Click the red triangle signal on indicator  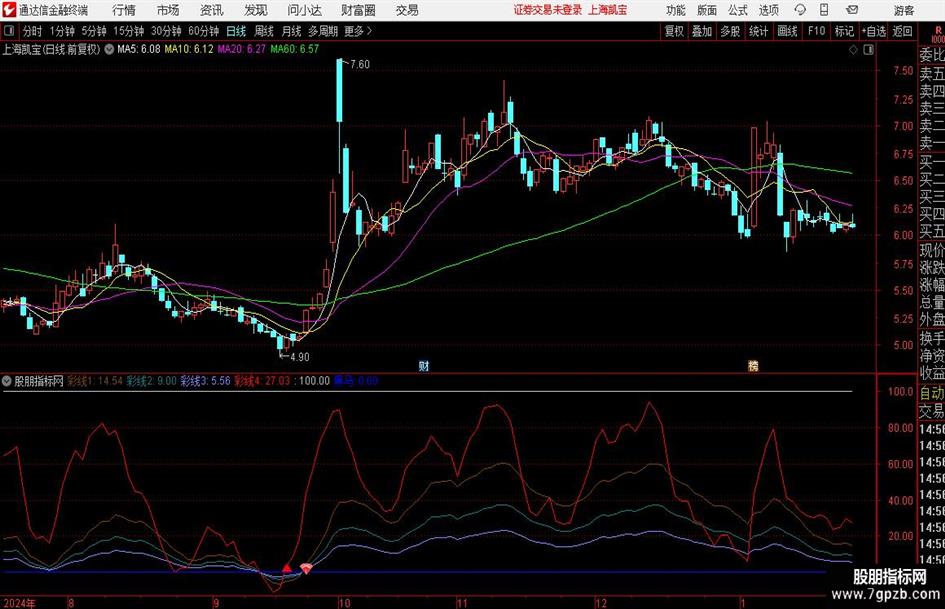tap(287, 568)
